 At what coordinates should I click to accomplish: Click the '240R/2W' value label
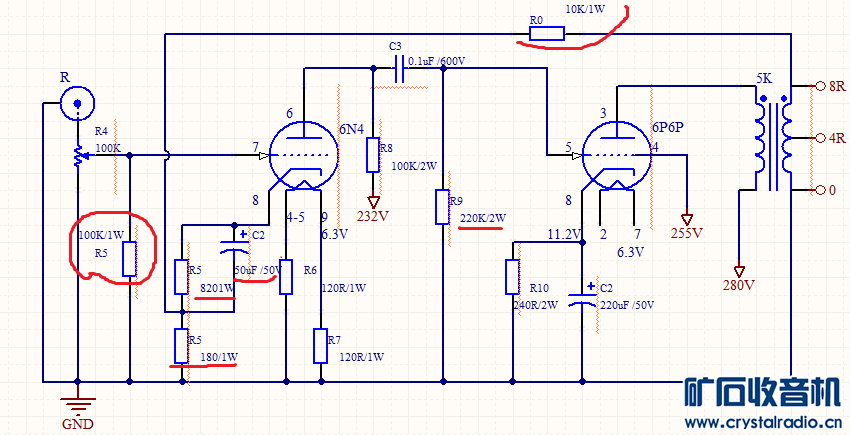(x=536, y=305)
